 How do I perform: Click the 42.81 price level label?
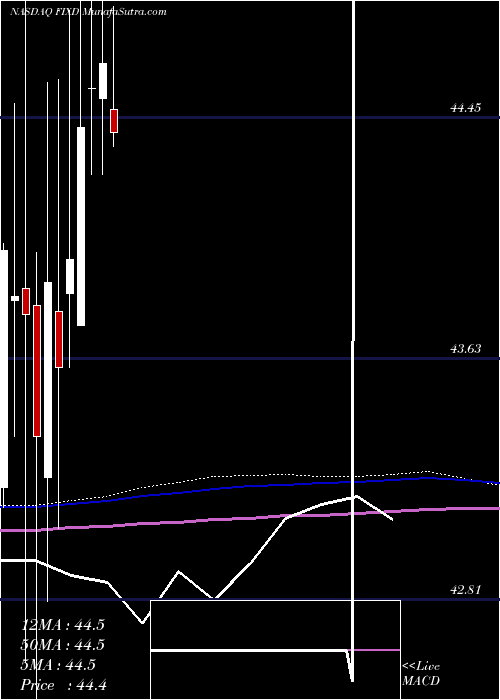466,590
